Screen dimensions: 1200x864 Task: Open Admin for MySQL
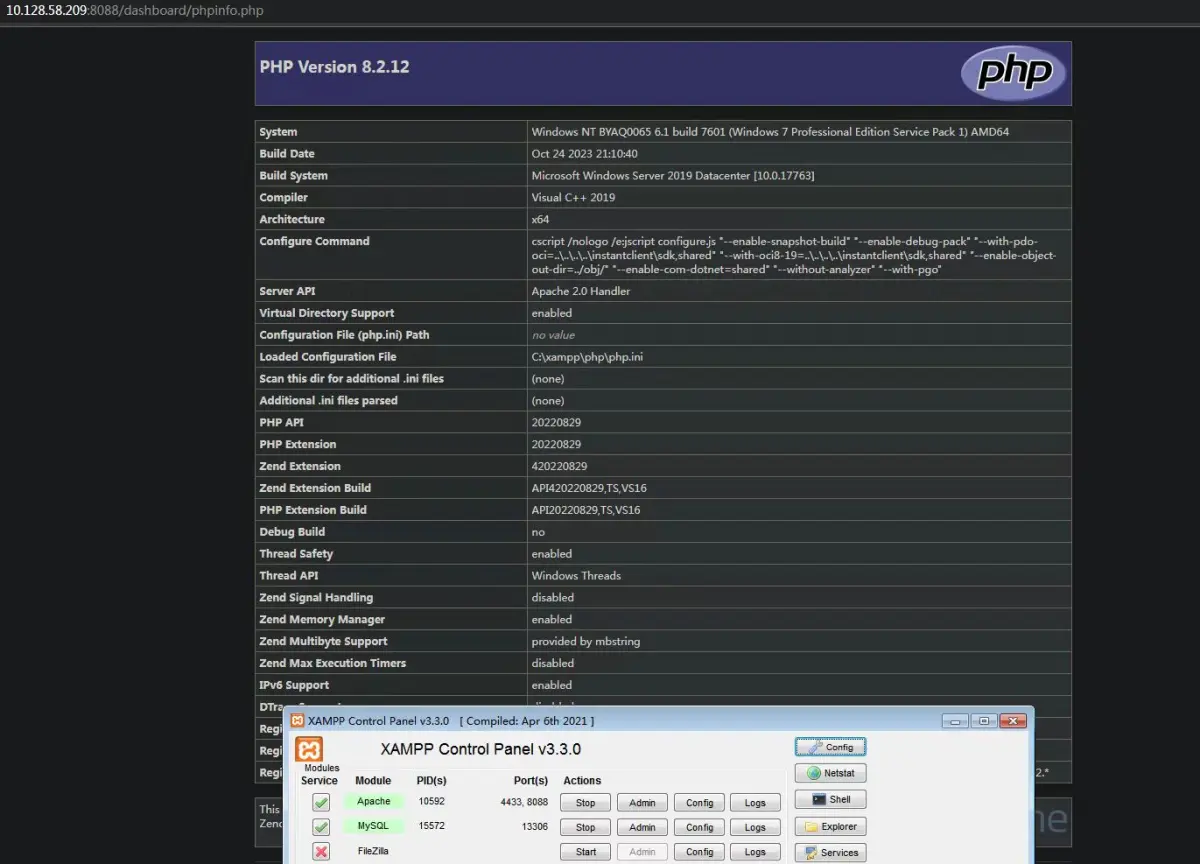tap(642, 827)
